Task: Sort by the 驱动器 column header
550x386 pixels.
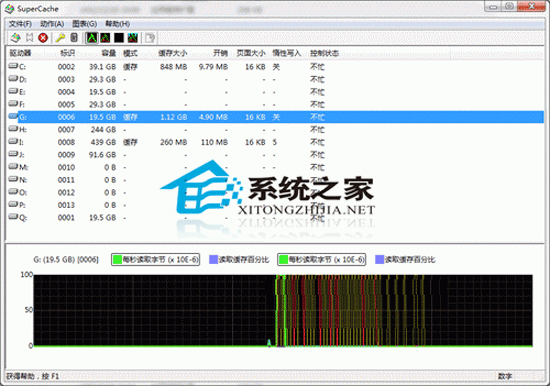Action: (20, 53)
